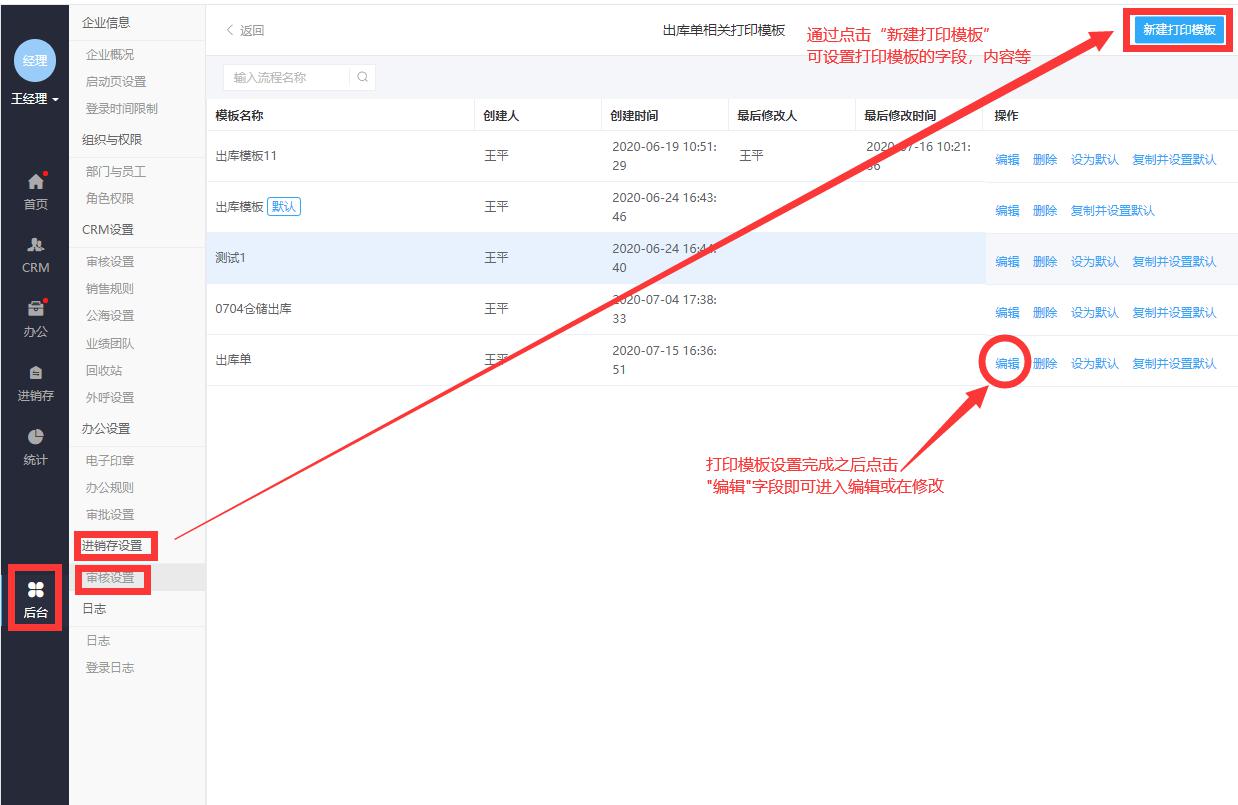Screen dimensions: 1238x805
Task: Open 销售规则 menu item
Action: point(110,289)
